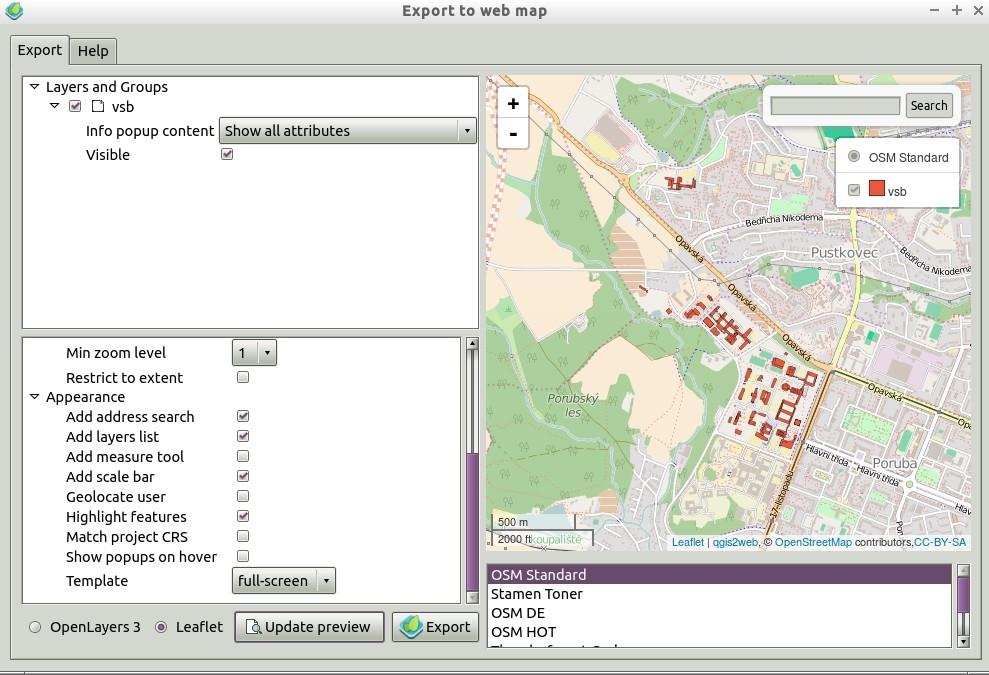Switch to the Export tab

(40, 50)
